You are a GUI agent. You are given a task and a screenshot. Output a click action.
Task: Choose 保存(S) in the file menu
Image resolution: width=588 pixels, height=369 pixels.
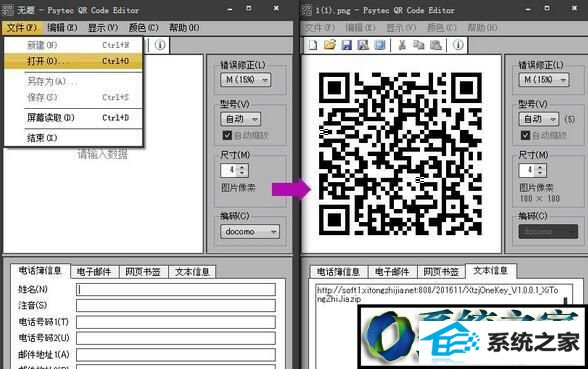point(74,98)
